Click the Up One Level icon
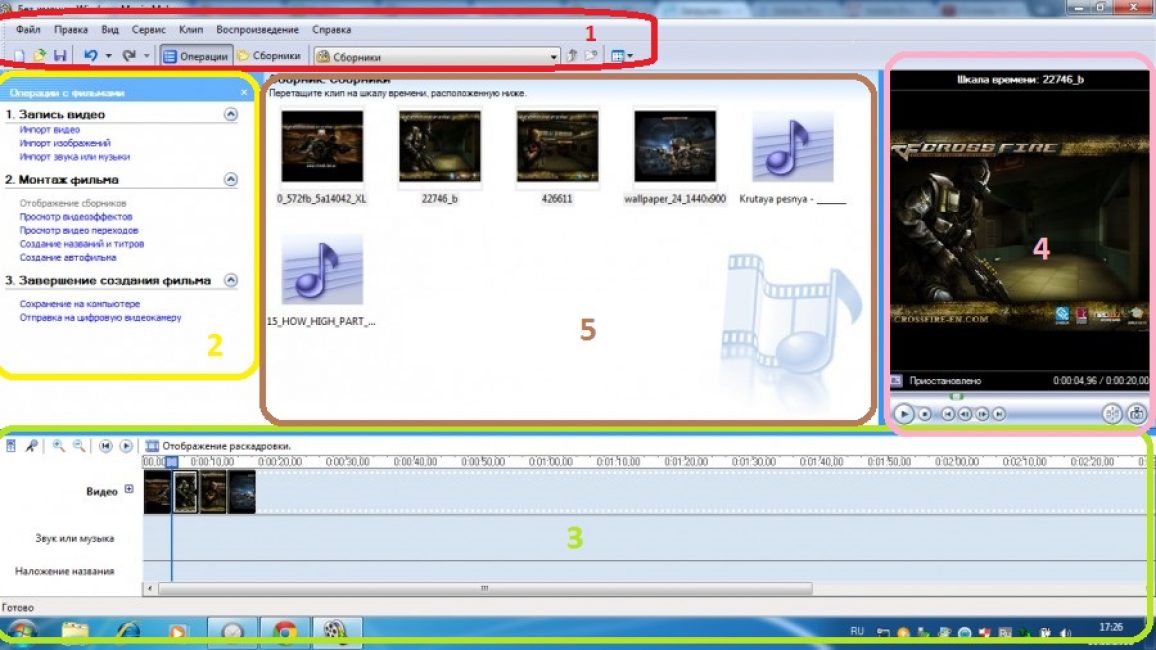The image size is (1156, 650). click(x=572, y=55)
